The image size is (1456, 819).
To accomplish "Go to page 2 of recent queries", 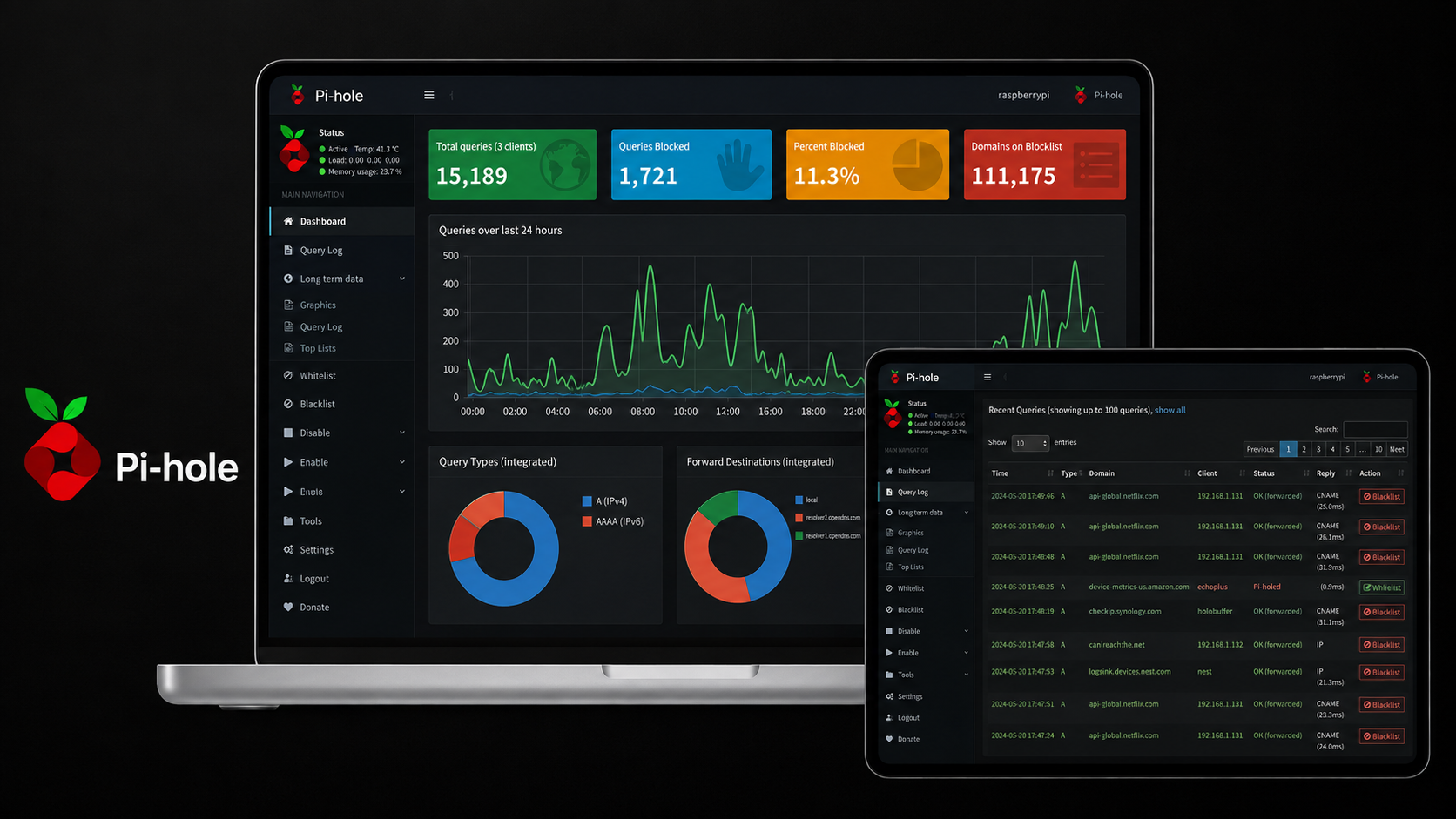I will click(1304, 449).
